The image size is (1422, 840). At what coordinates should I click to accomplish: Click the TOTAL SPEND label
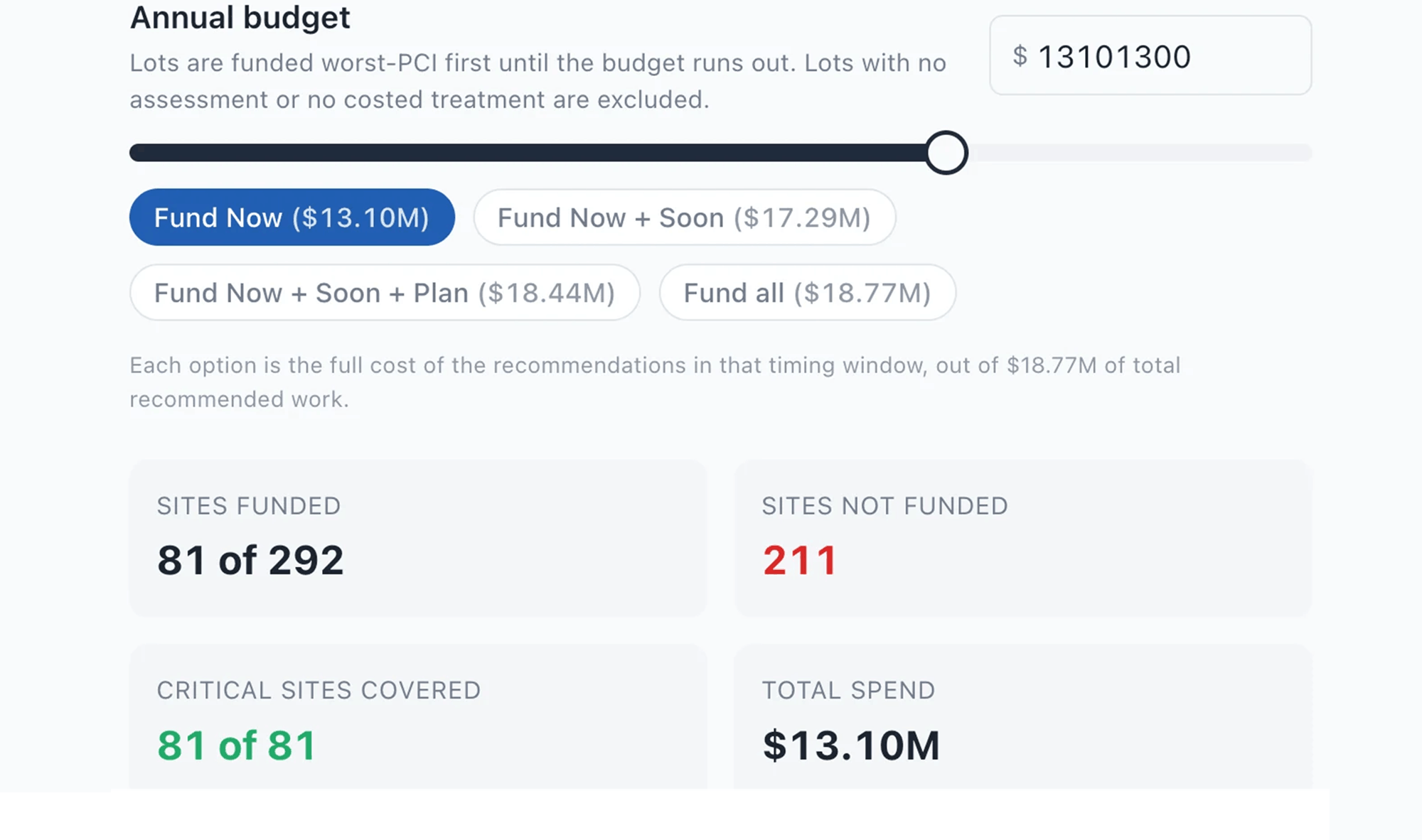click(848, 691)
